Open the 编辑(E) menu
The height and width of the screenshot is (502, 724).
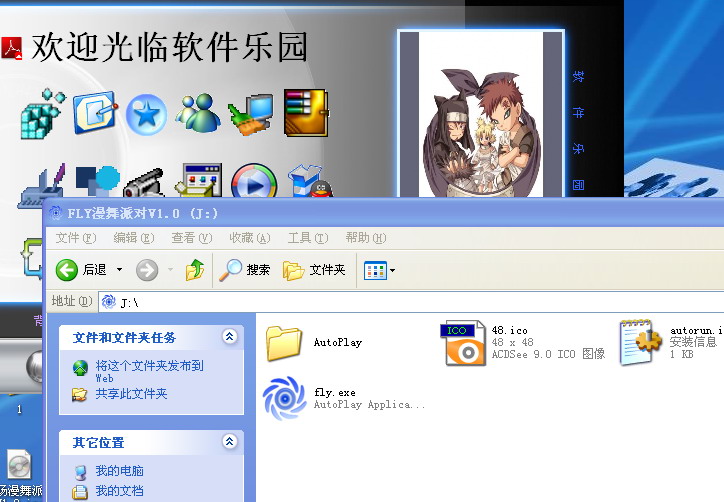pos(134,238)
